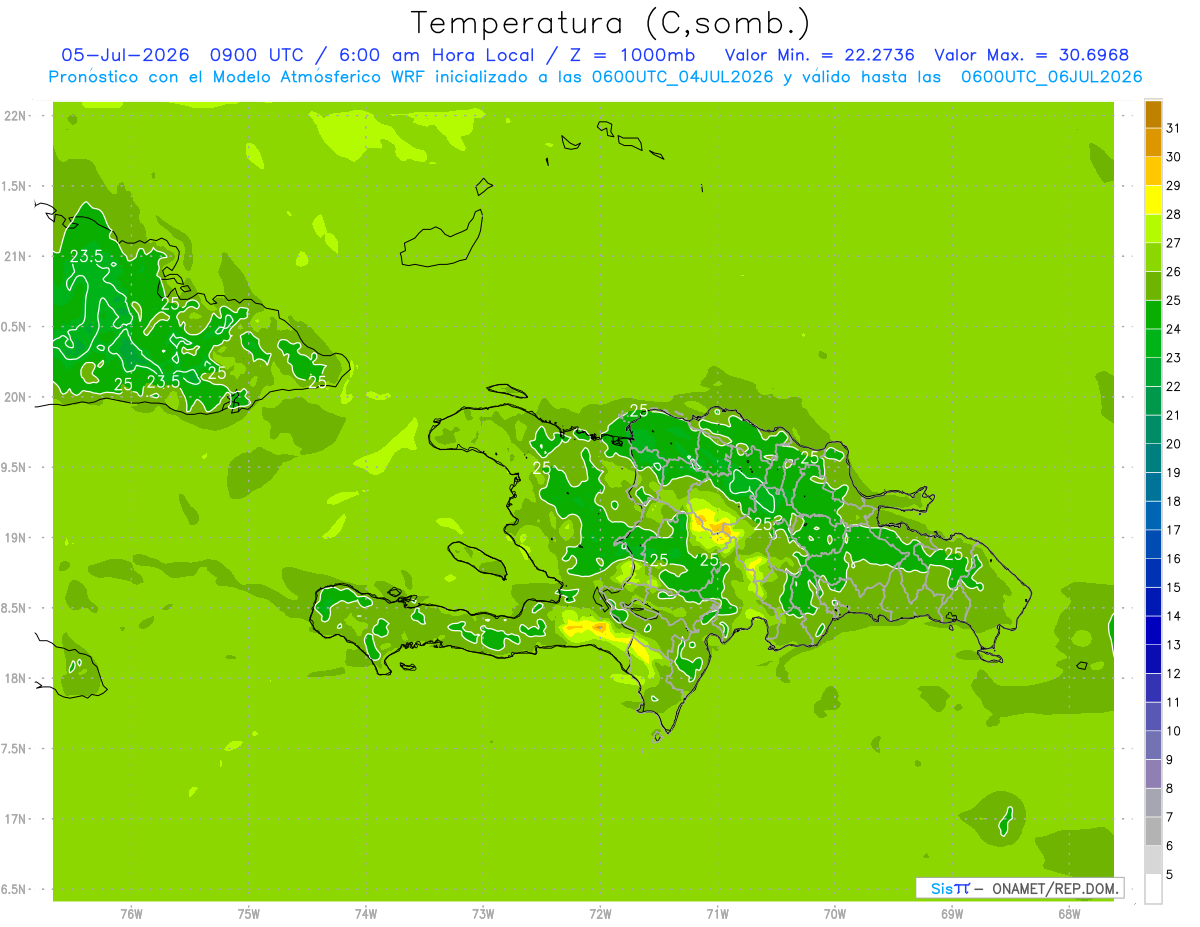Click the blue 'Sis' logo text
This screenshot has height=927, width=1200.
click(941, 888)
